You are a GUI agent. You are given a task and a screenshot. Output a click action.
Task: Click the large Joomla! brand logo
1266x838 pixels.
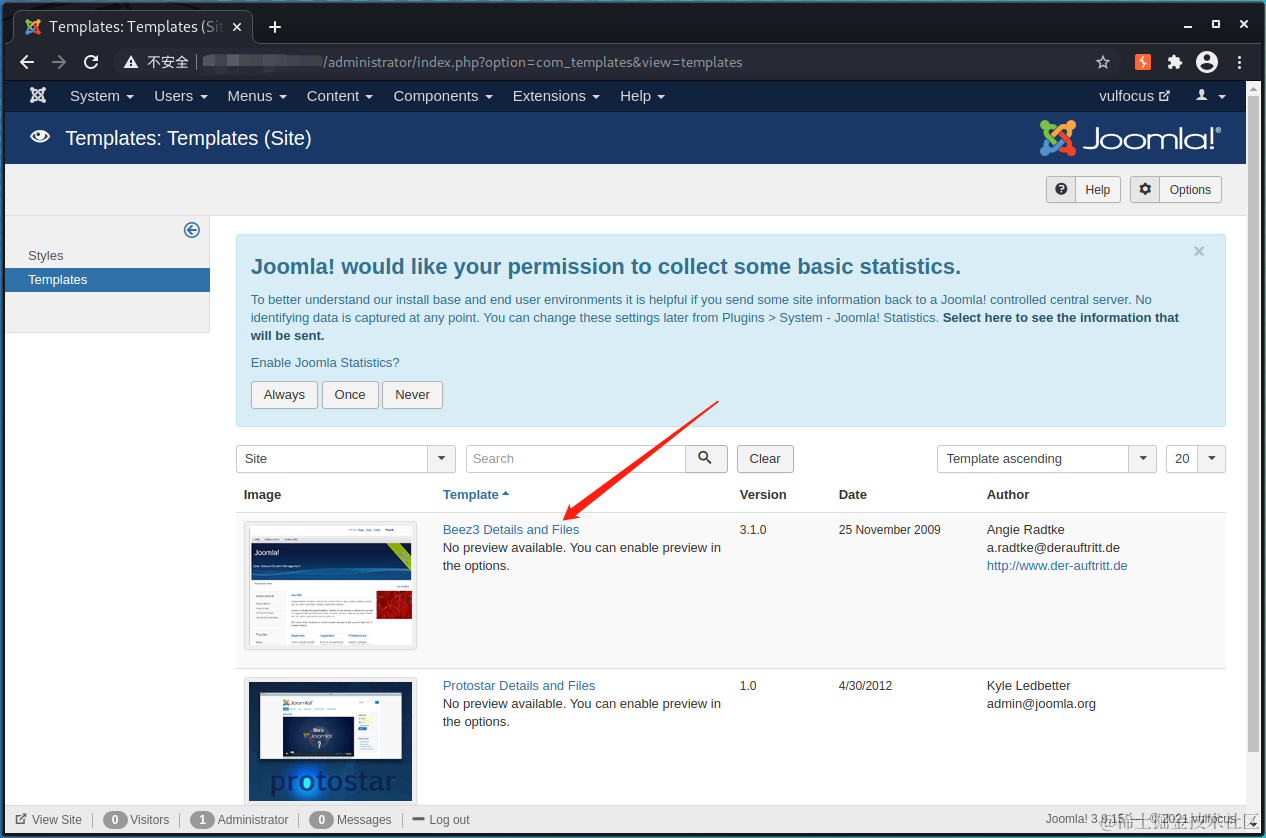click(1130, 138)
